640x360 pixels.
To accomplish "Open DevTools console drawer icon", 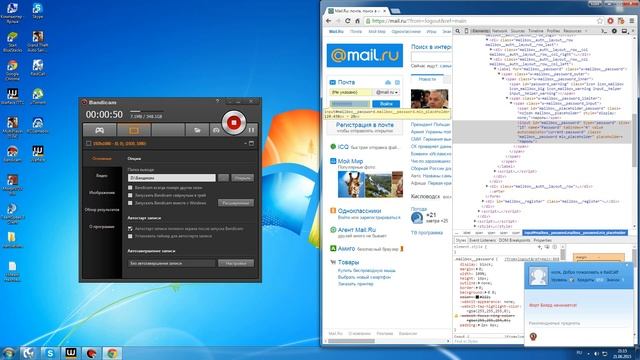I will (x=604, y=31).
